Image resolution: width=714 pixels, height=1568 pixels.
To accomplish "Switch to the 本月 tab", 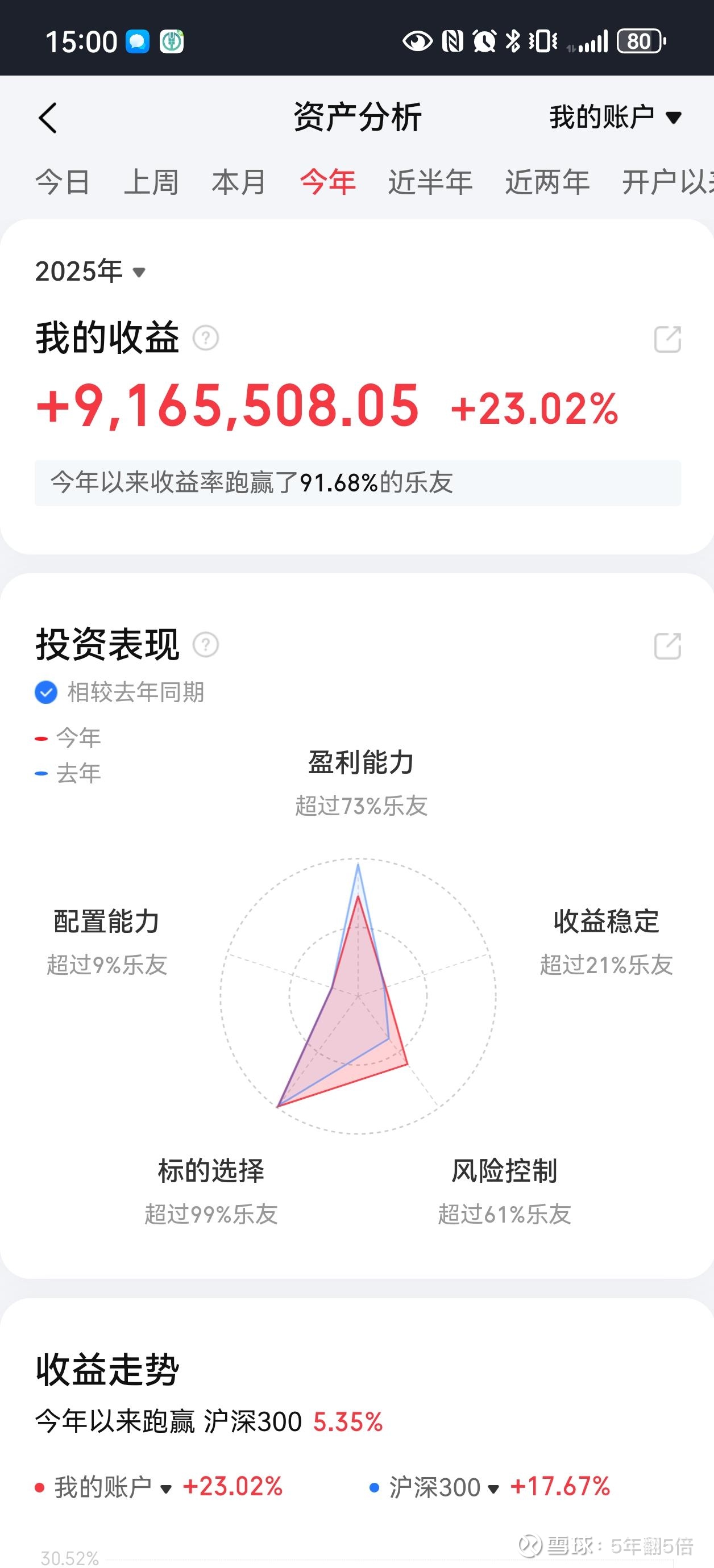I will (239, 182).
